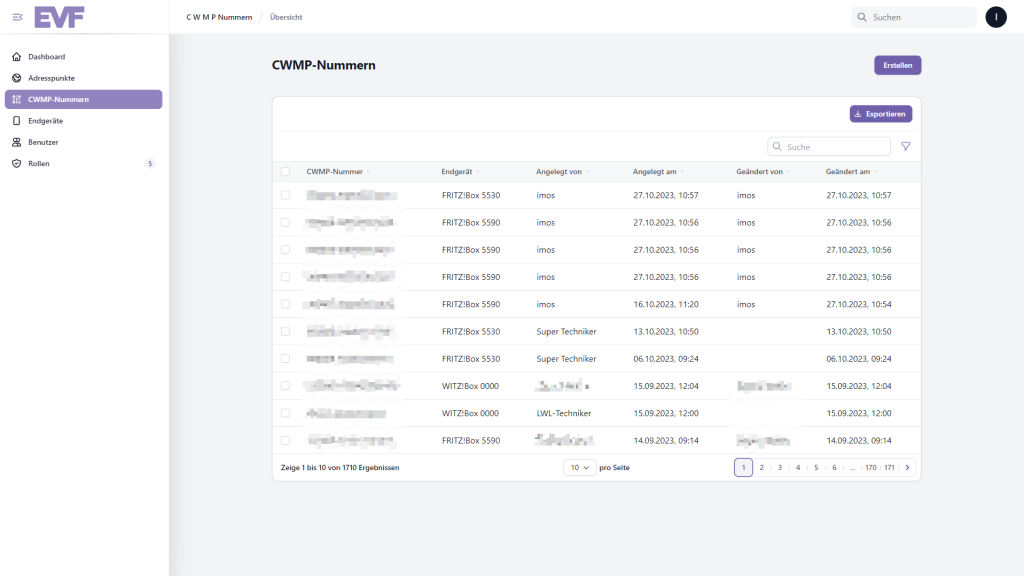Collapse the sidebar with the menu icon
Image resolution: width=1024 pixels, height=576 pixels.
[x=18, y=17]
